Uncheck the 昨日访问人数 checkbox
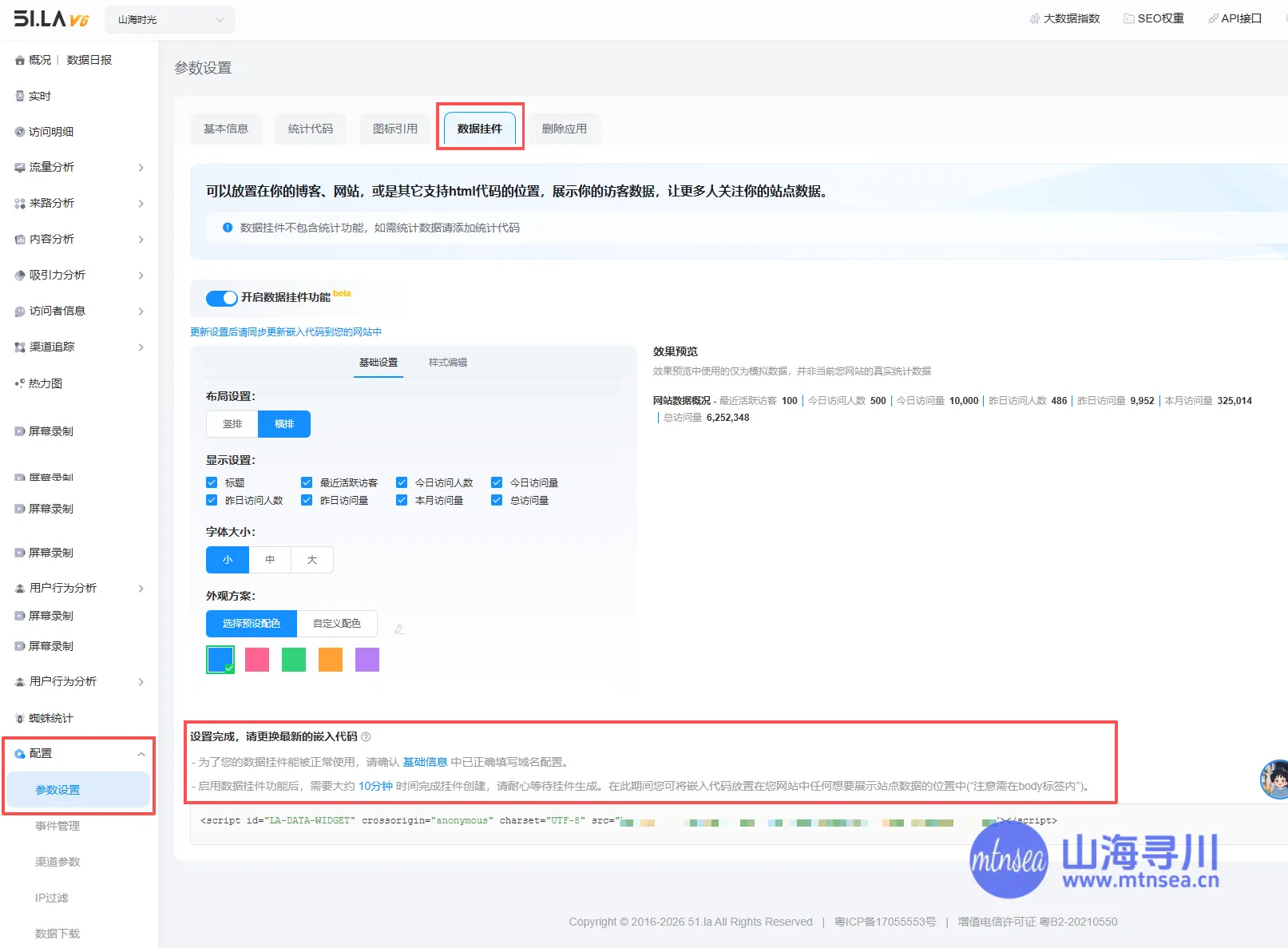1288x948 pixels. [212, 500]
